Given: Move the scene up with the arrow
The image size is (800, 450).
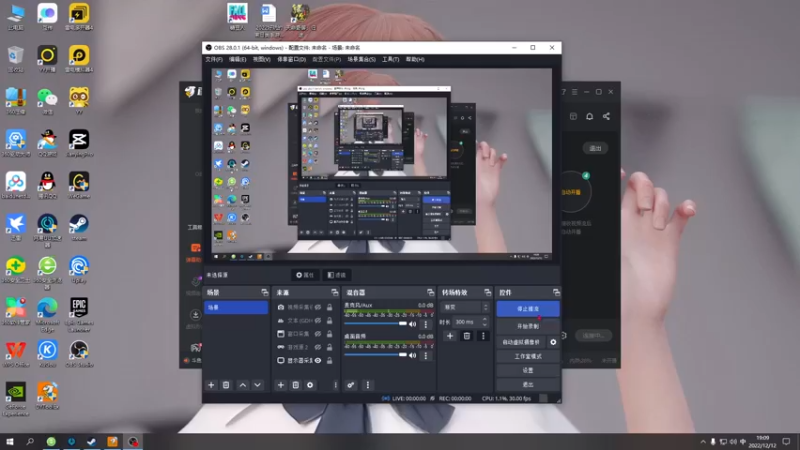Looking at the screenshot, I should pyautogui.click(x=243, y=385).
